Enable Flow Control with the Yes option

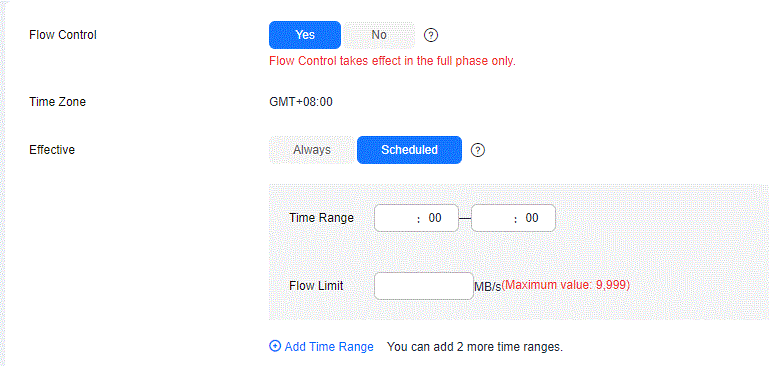[305, 35]
